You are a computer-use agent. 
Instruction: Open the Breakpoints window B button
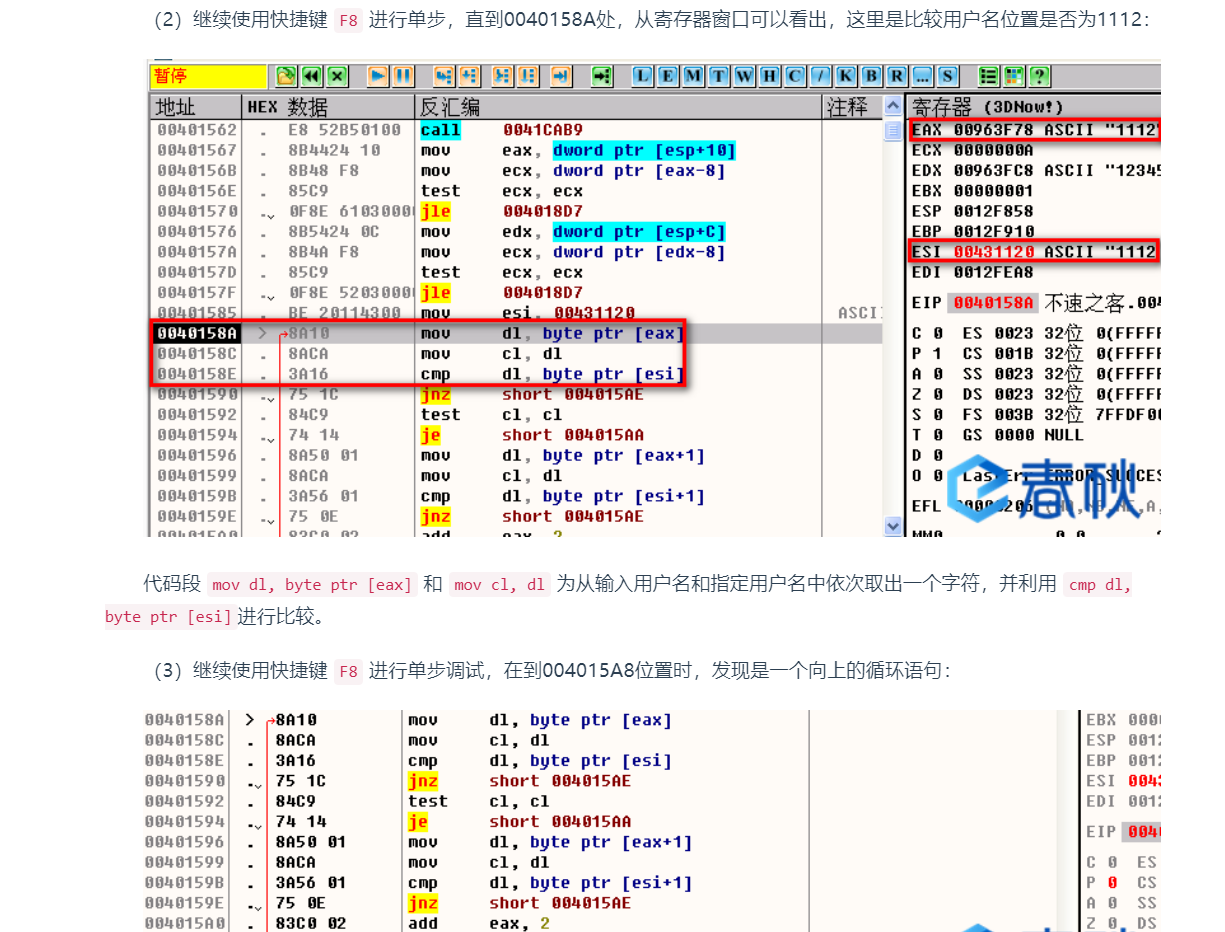pos(871,76)
